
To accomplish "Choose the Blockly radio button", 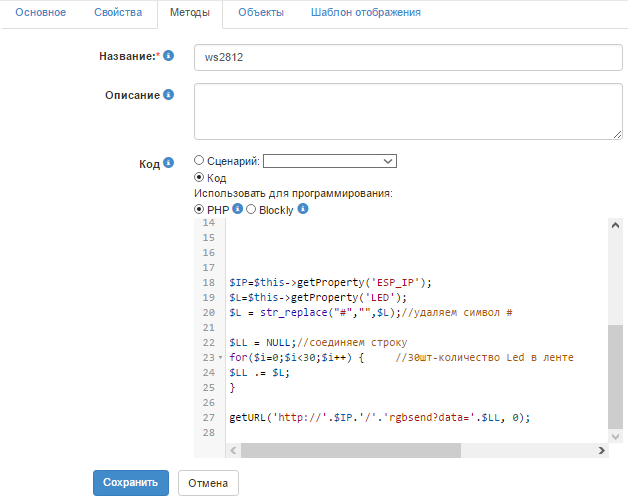I will [252, 209].
